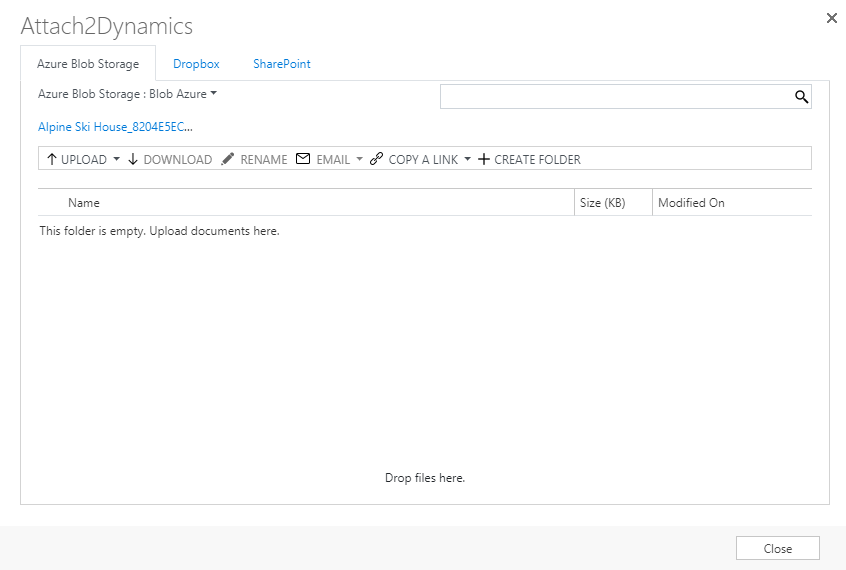Expand the Copy a Link dropdown arrow
The image size is (846, 570).
pyautogui.click(x=467, y=159)
